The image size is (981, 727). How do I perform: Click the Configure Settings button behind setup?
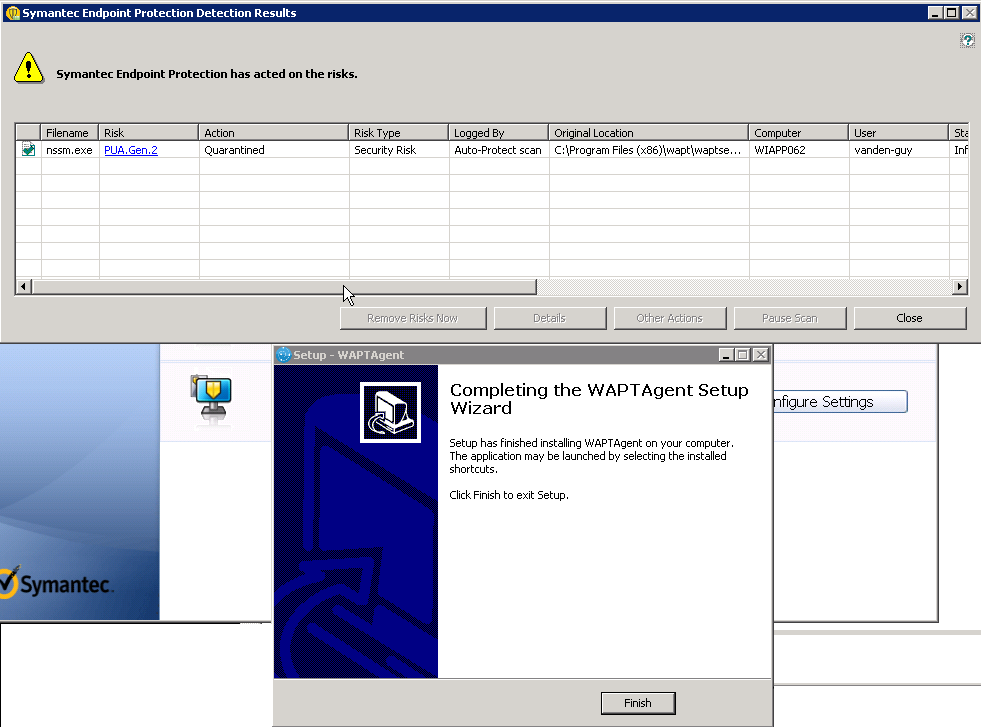(x=840, y=402)
